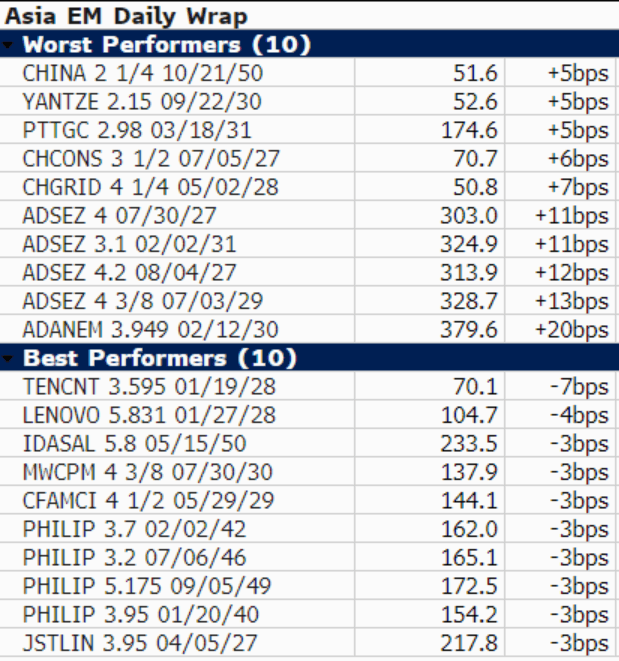Open ADANEM 3.949 02/12/30 security
The image size is (619, 661).
150,330
